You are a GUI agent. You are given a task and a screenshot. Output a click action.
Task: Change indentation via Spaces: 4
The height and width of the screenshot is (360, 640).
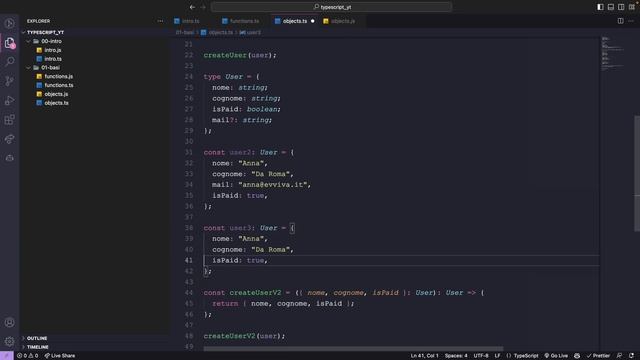(456, 356)
